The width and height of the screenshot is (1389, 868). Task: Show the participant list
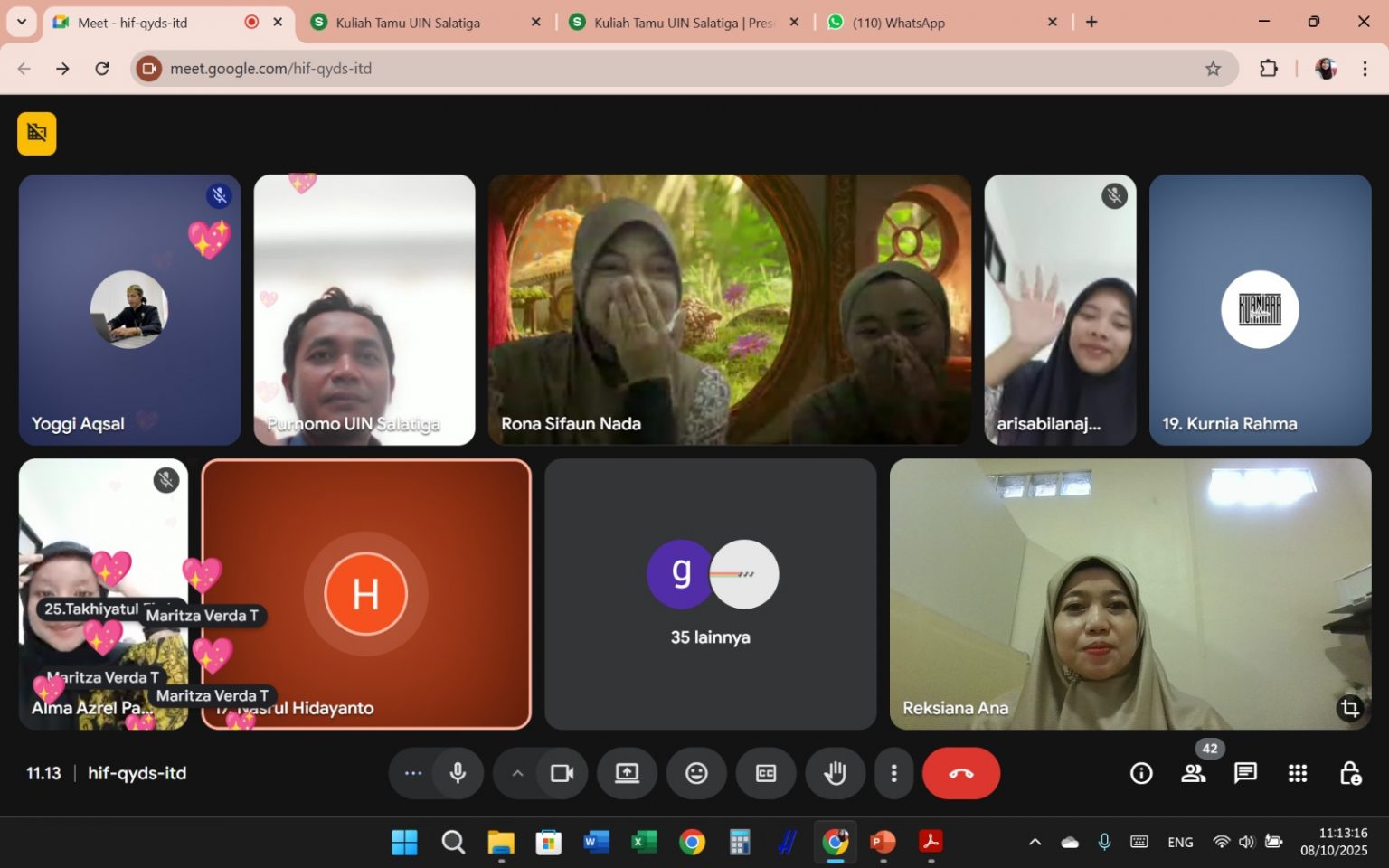coord(1194,773)
